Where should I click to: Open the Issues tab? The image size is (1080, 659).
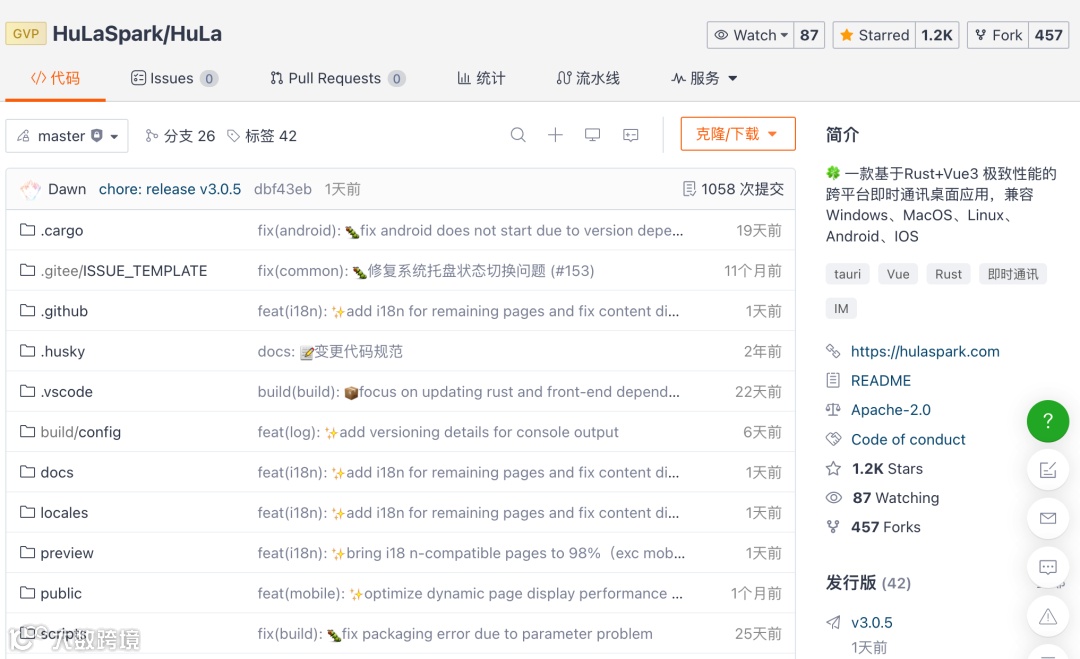[174, 79]
